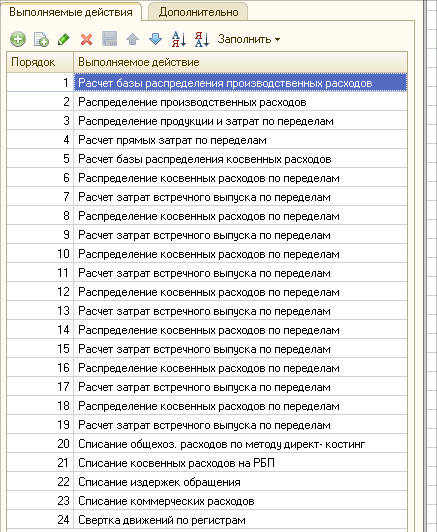Select the Выполняемые действия tab

pos(71,12)
